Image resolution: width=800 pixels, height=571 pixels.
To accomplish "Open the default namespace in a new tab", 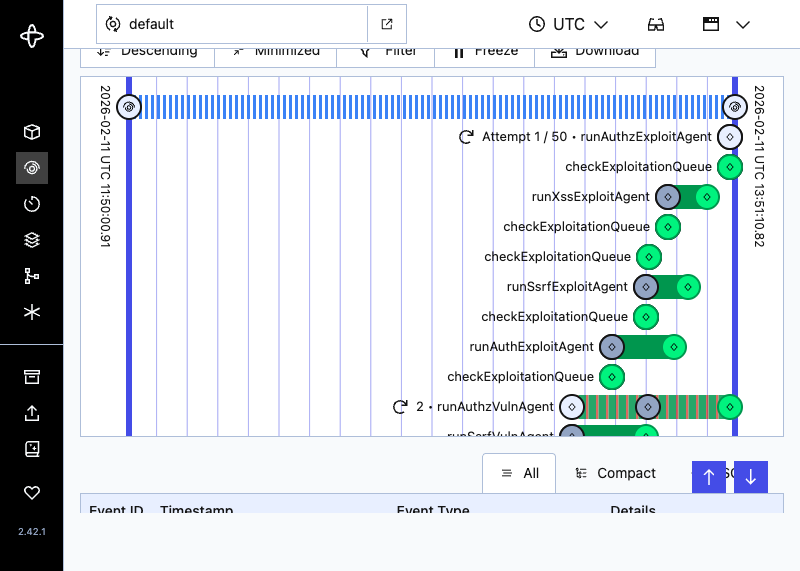I will pyautogui.click(x=387, y=24).
